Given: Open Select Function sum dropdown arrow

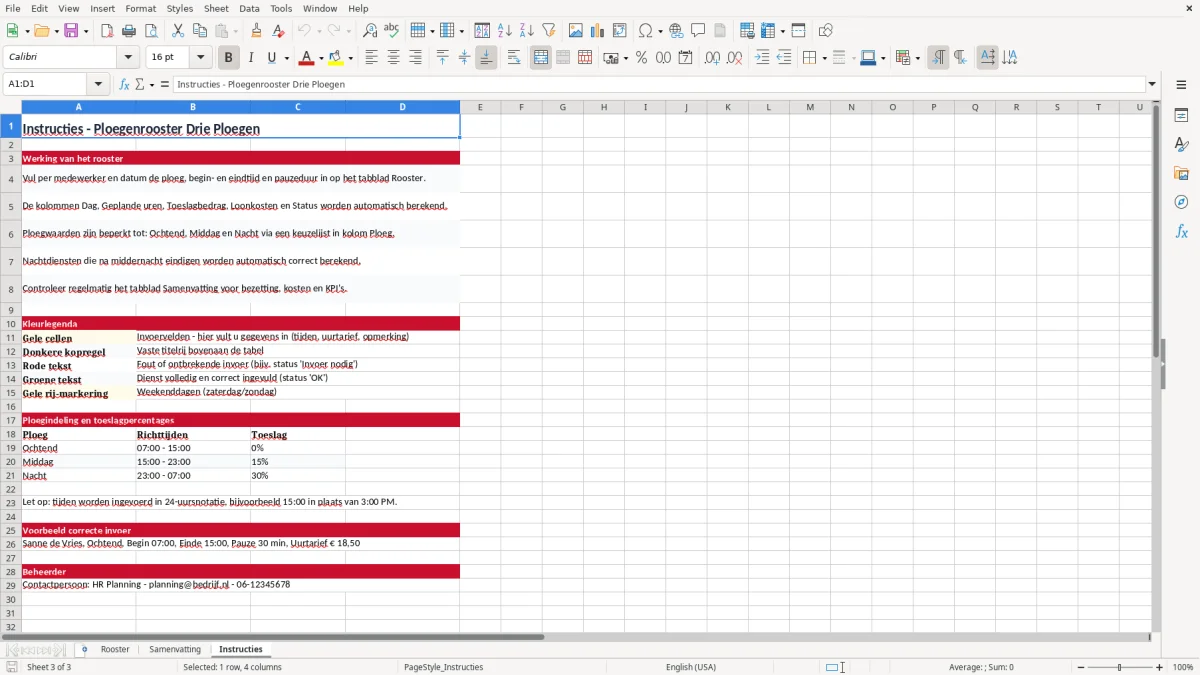Looking at the screenshot, I should coord(151,84).
